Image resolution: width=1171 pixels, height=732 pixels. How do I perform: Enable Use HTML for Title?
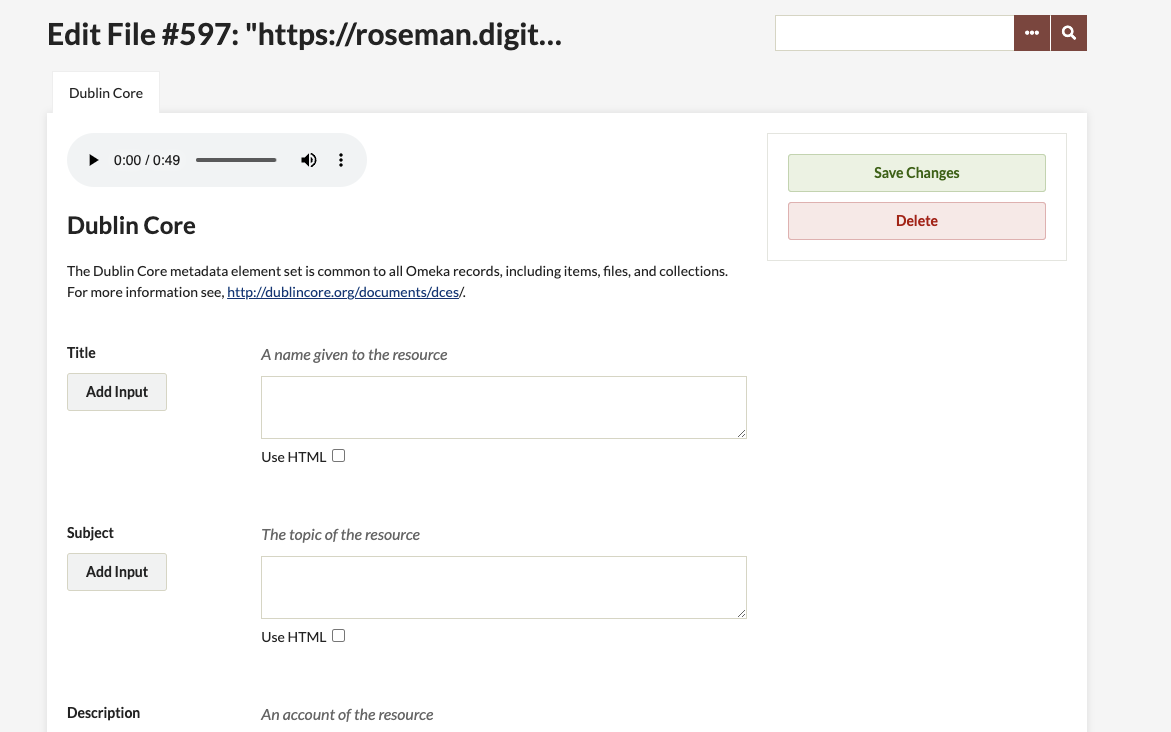click(338, 456)
